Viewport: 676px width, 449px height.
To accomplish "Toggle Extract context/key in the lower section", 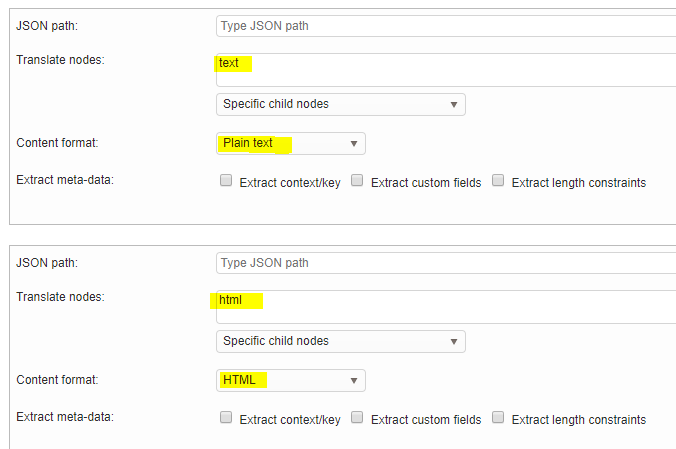I will [226, 418].
